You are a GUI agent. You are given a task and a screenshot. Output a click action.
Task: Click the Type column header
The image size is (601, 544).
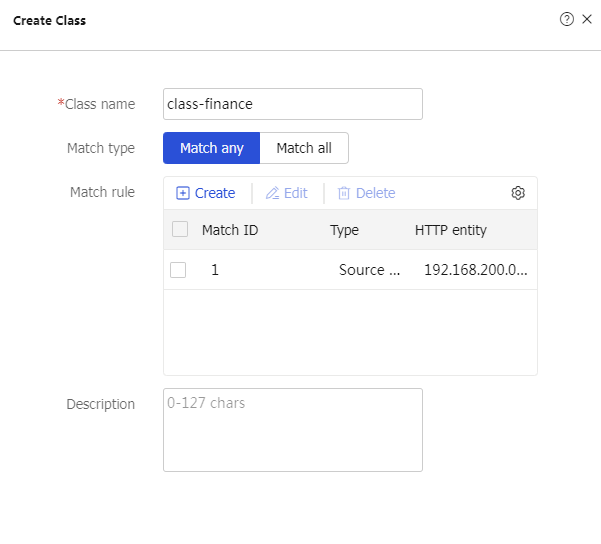tap(344, 230)
